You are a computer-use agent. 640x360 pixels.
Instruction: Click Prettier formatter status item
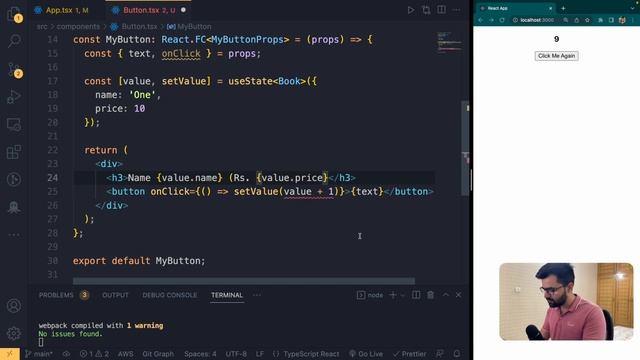(x=410, y=354)
